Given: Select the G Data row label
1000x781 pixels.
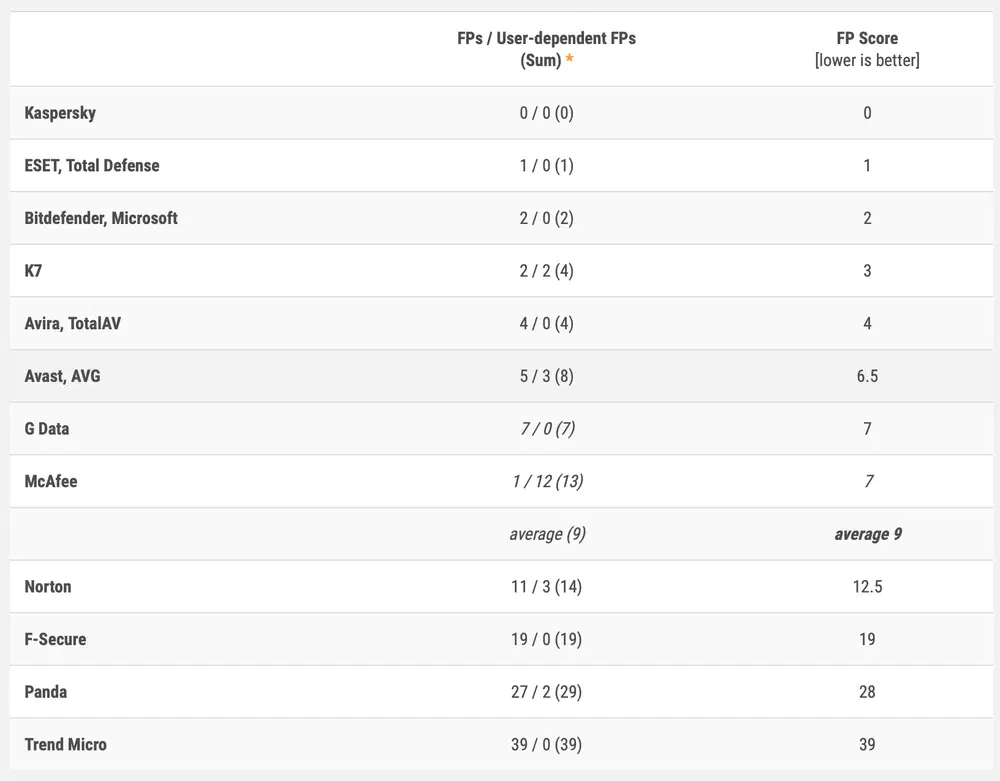Looking at the screenshot, I should pyautogui.click(x=47, y=429).
